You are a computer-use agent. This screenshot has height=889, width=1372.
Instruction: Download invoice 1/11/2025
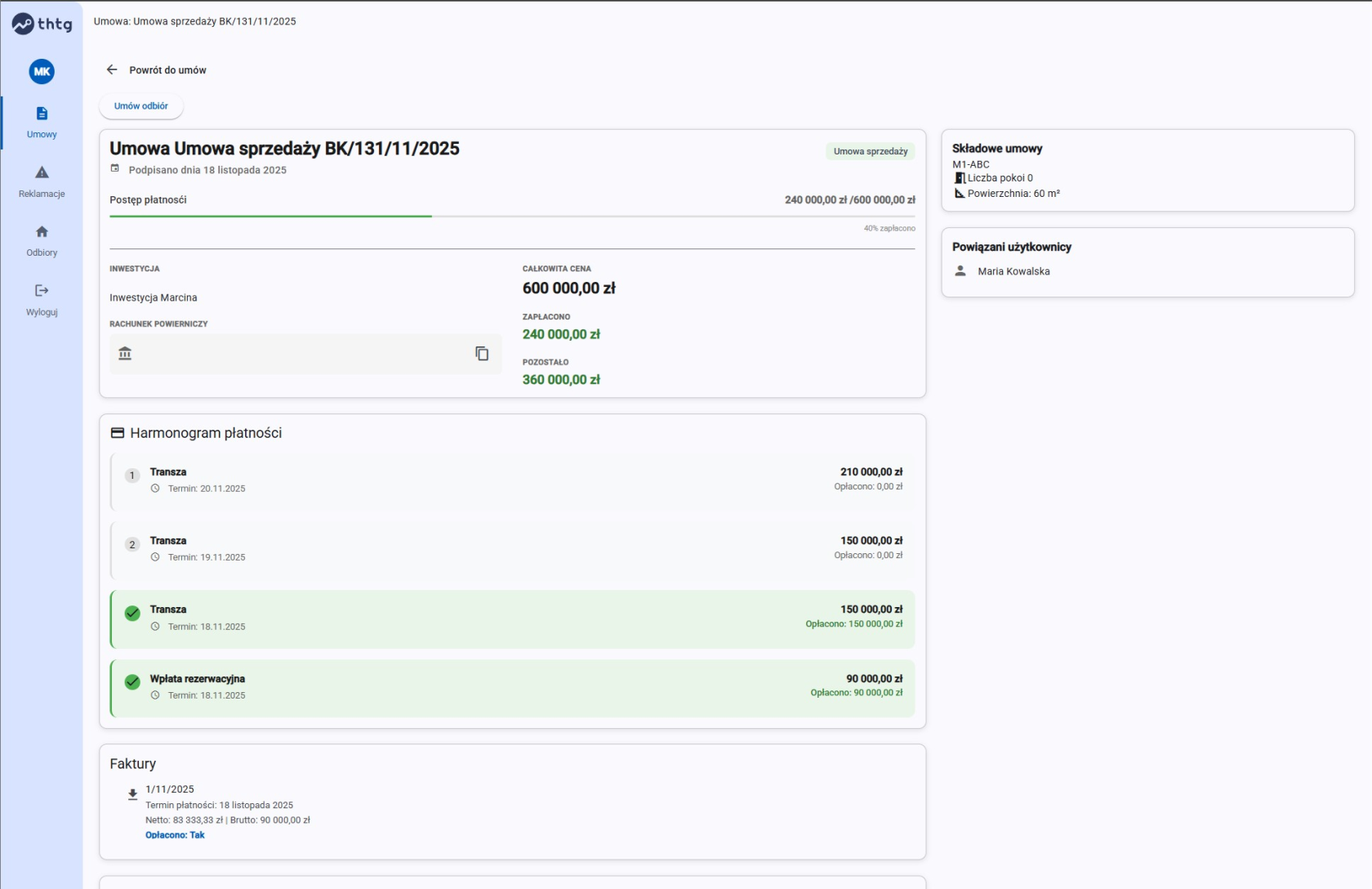tap(132, 794)
